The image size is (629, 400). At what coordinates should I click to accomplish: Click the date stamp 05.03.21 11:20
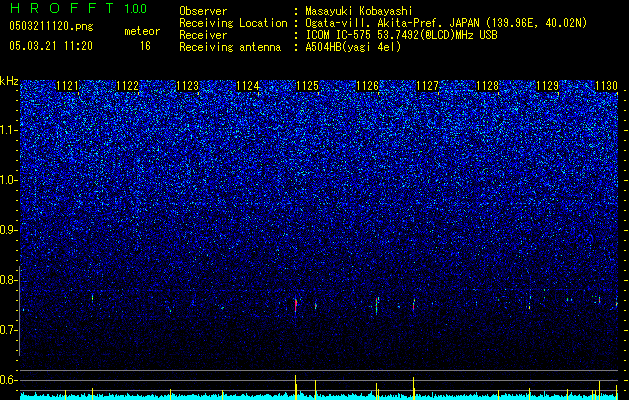pyautogui.click(x=51, y=46)
